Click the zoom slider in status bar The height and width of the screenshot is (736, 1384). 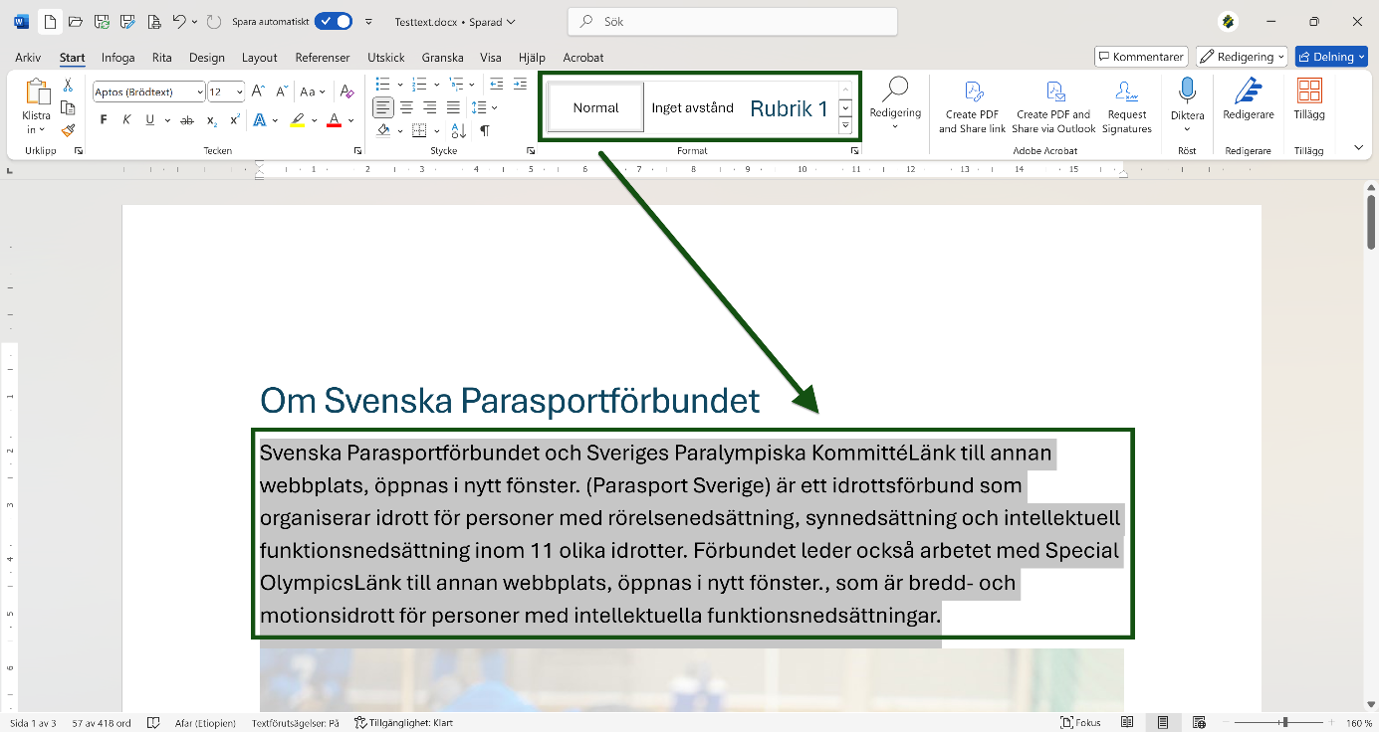[x=1285, y=723]
